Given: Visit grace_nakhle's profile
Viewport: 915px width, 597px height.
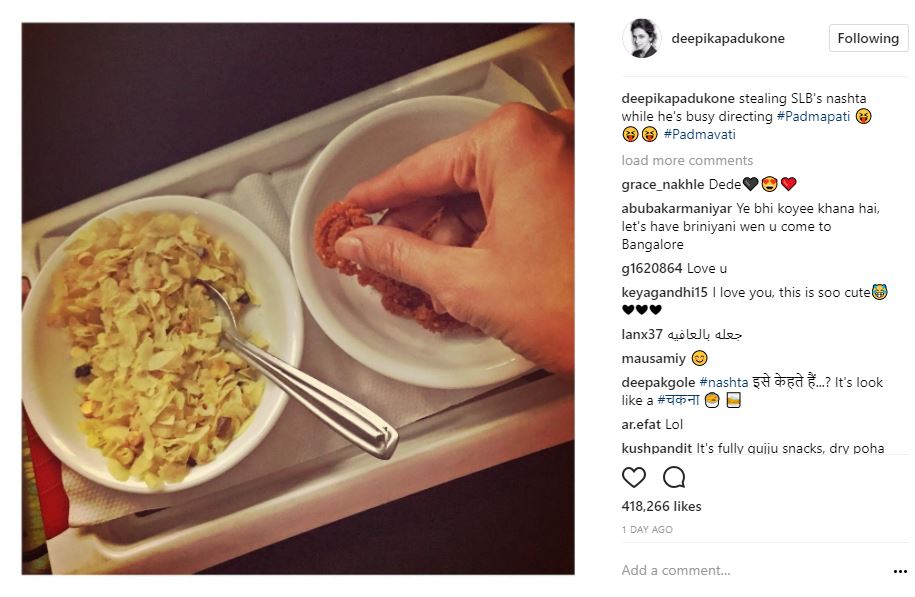Looking at the screenshot, I should 663,184.
